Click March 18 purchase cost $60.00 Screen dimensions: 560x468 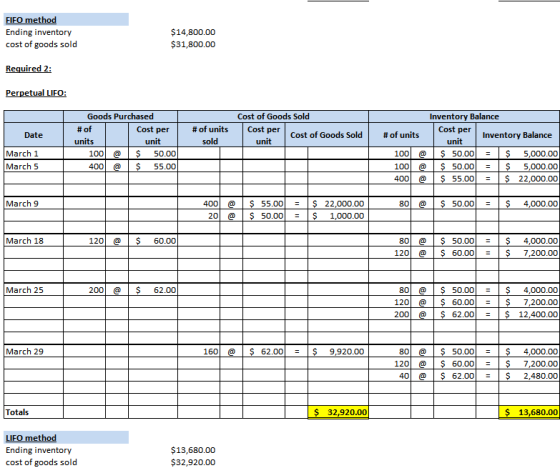point(153,241)
